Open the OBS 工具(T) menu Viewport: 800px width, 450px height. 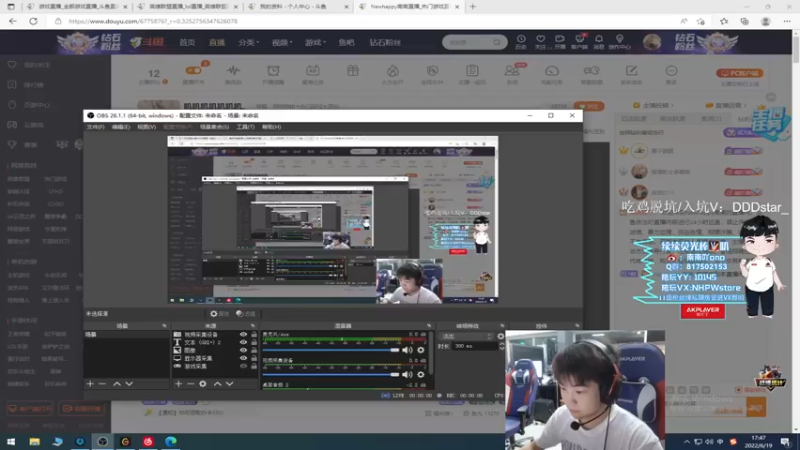coord(245,127)
